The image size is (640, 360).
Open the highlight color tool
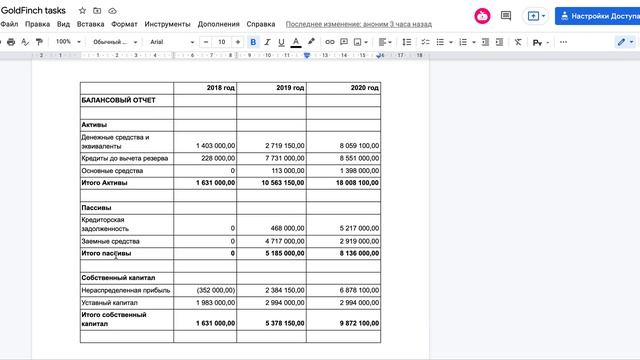[311, 42]
